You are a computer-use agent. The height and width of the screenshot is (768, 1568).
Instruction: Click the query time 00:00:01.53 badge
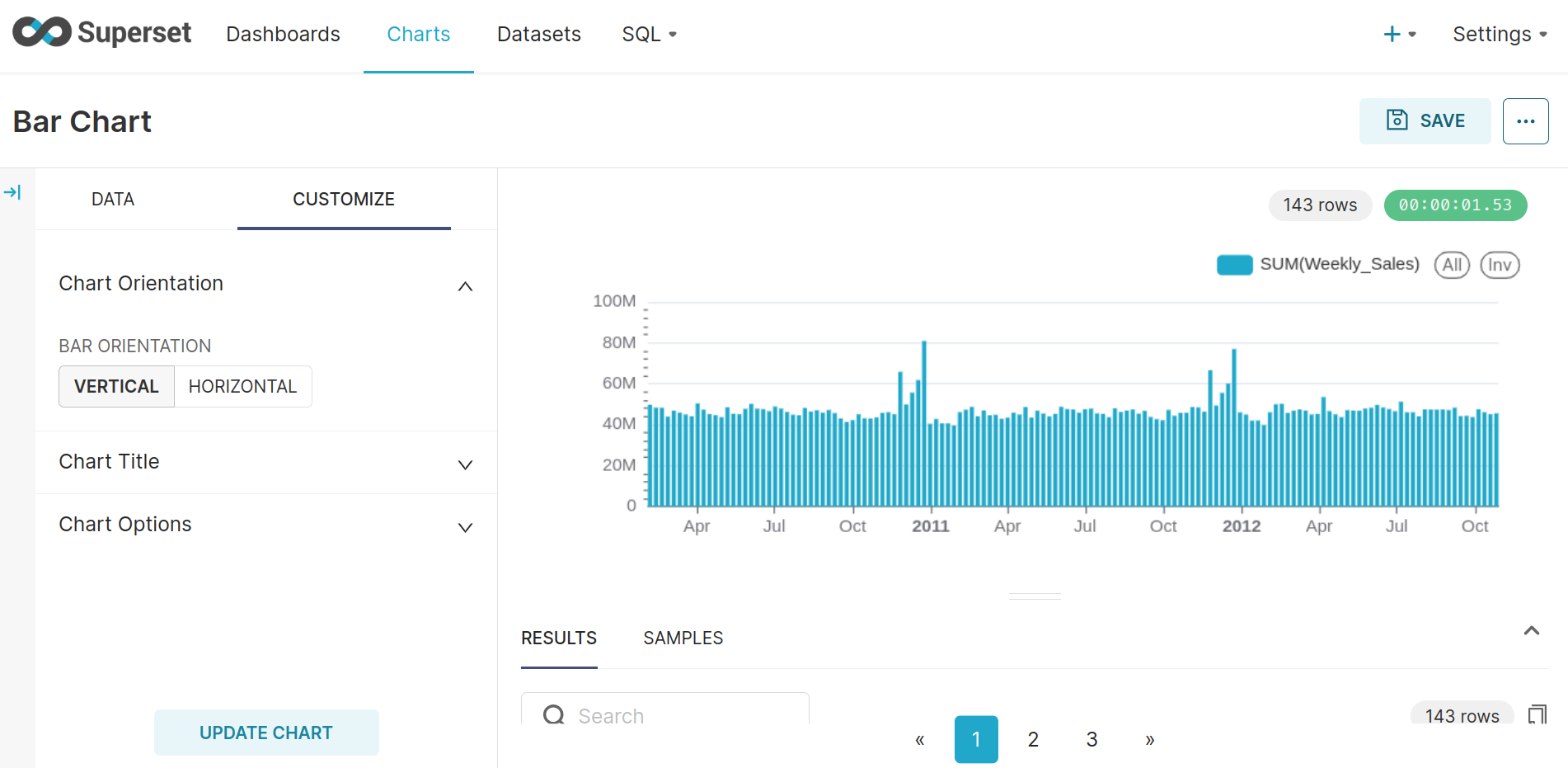pos(1455,205)
